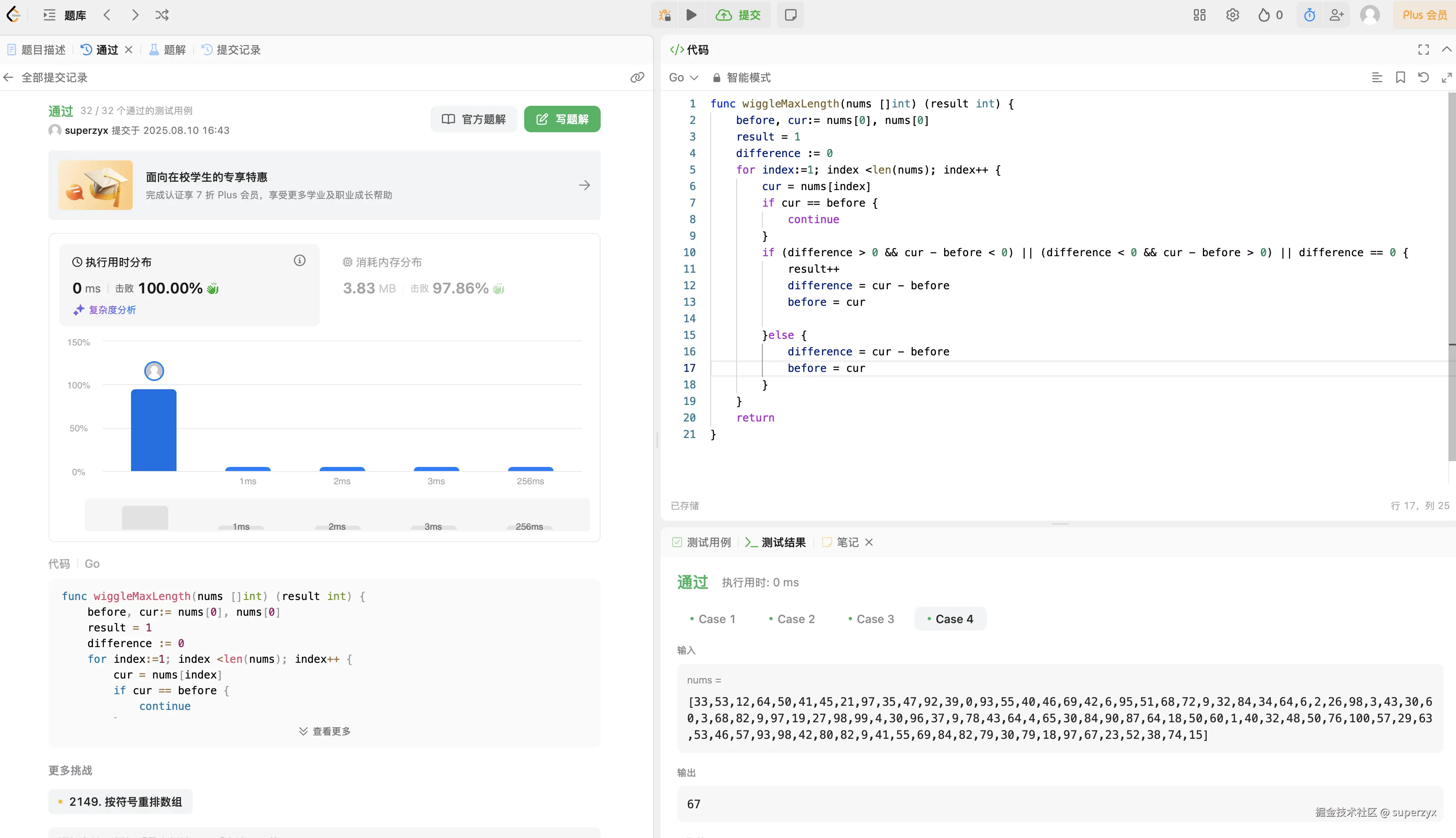Shuffle to a random problem
Viewport: 1456px width, 838px height.
click(x=162, y=15)
